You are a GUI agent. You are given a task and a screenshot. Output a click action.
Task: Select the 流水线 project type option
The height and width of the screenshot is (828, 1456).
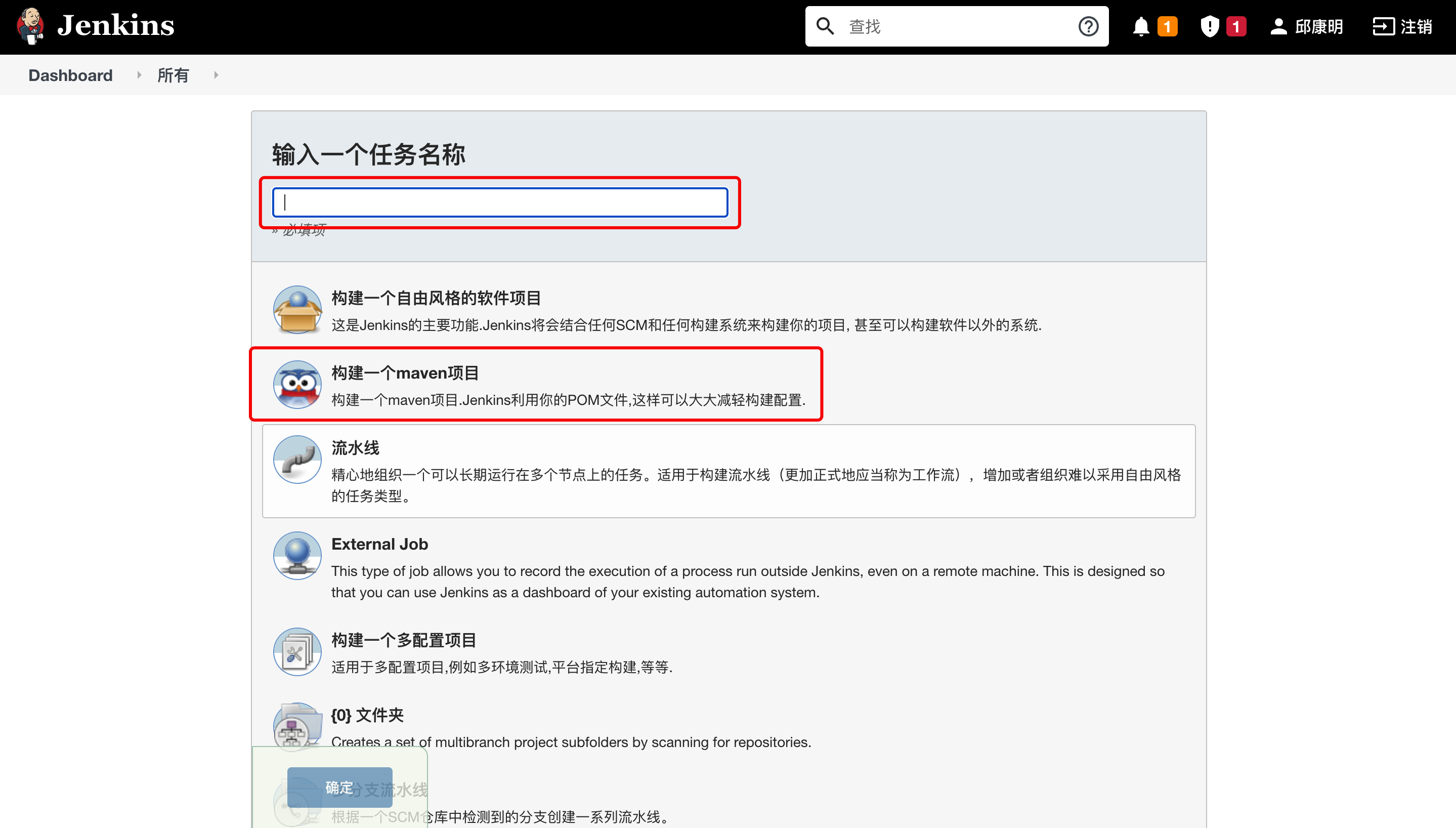coord(356,448)
